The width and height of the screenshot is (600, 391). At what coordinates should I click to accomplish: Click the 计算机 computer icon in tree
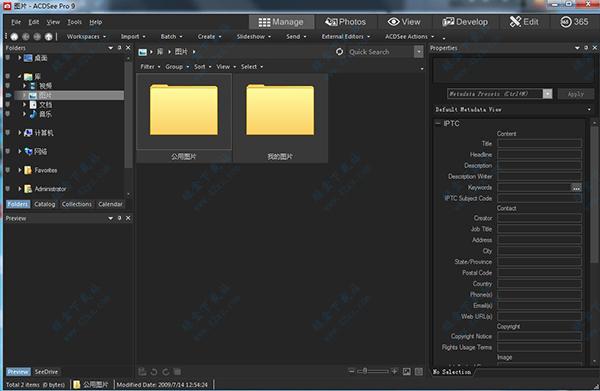click(28, 133)
